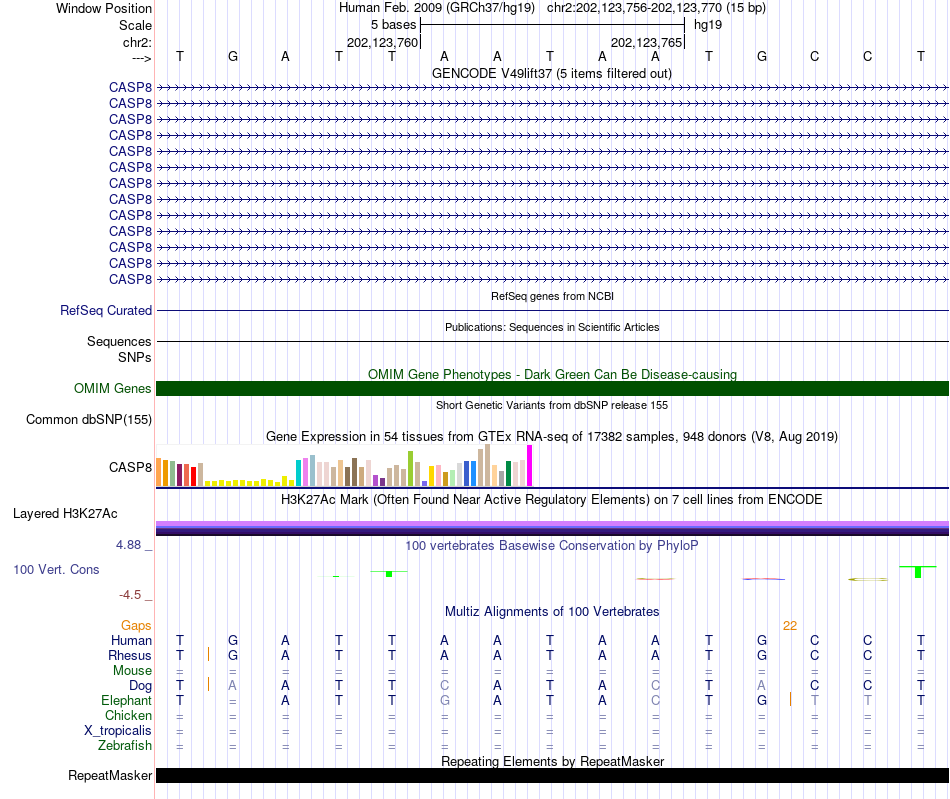Viewport: 950px width, 799px height.
Task: Open the H3K27Ac Mark track title
Action: pyautogui.click(x=552, y=499)
